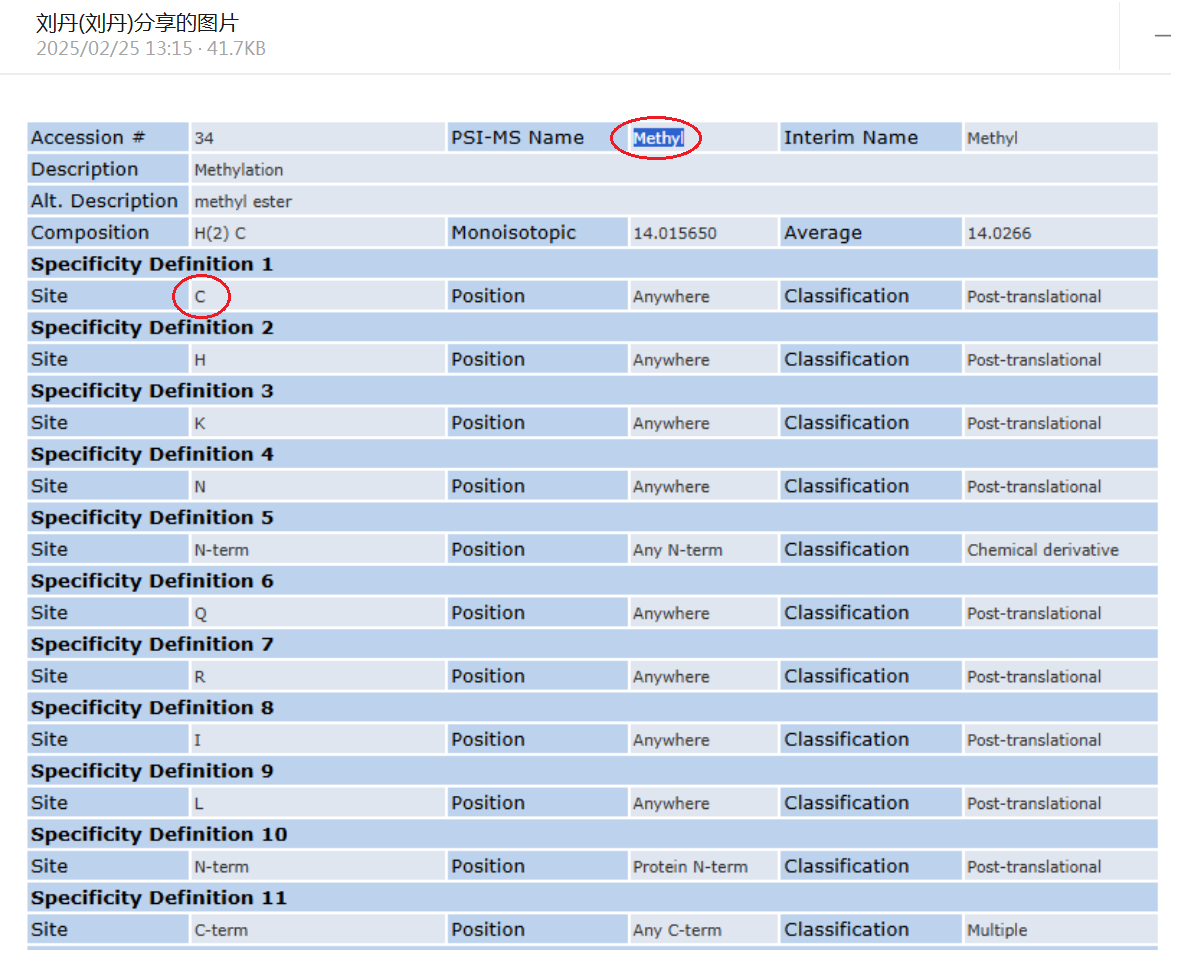The width and height of the screenshot is (1185, 961).
Task: Click the Any N-term position value
Action: click(677, 550)
